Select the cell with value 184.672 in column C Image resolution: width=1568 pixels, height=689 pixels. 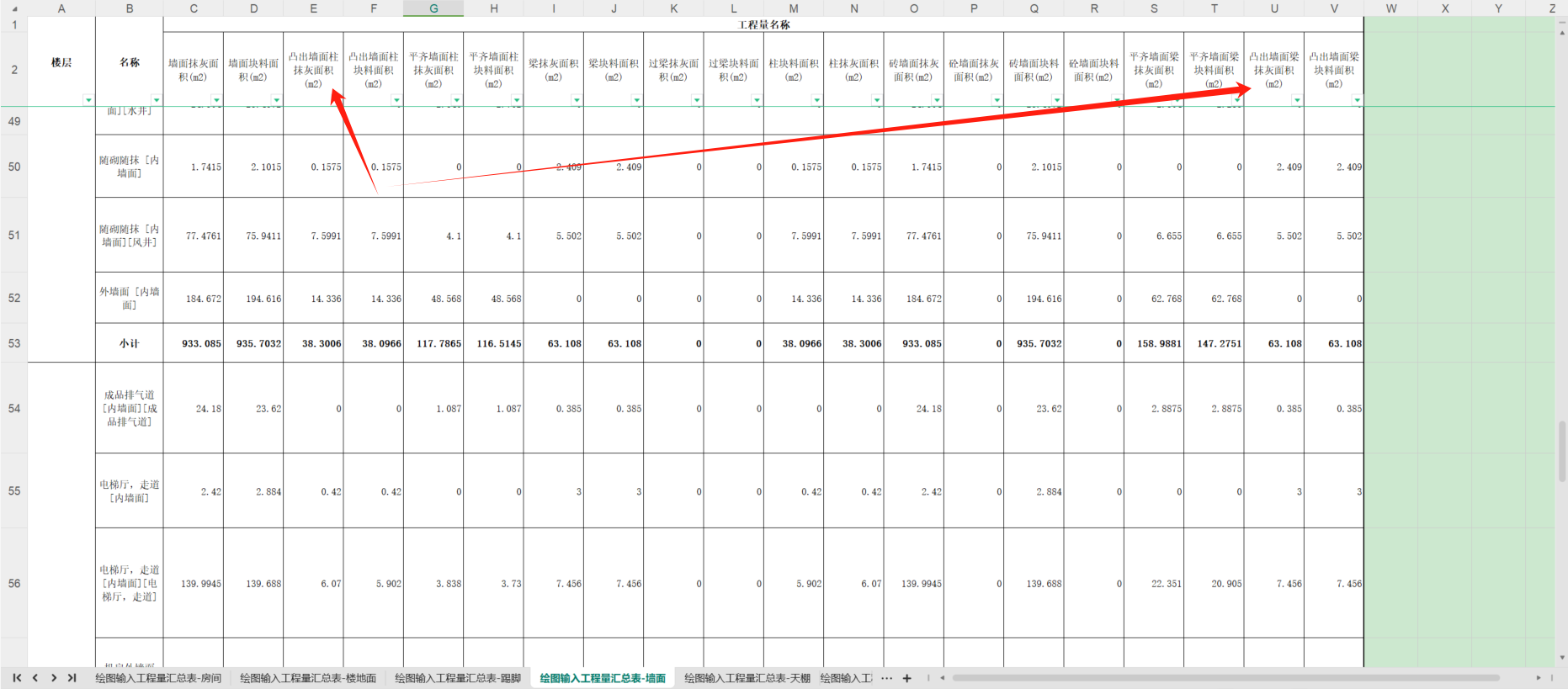tap(194, 298)
